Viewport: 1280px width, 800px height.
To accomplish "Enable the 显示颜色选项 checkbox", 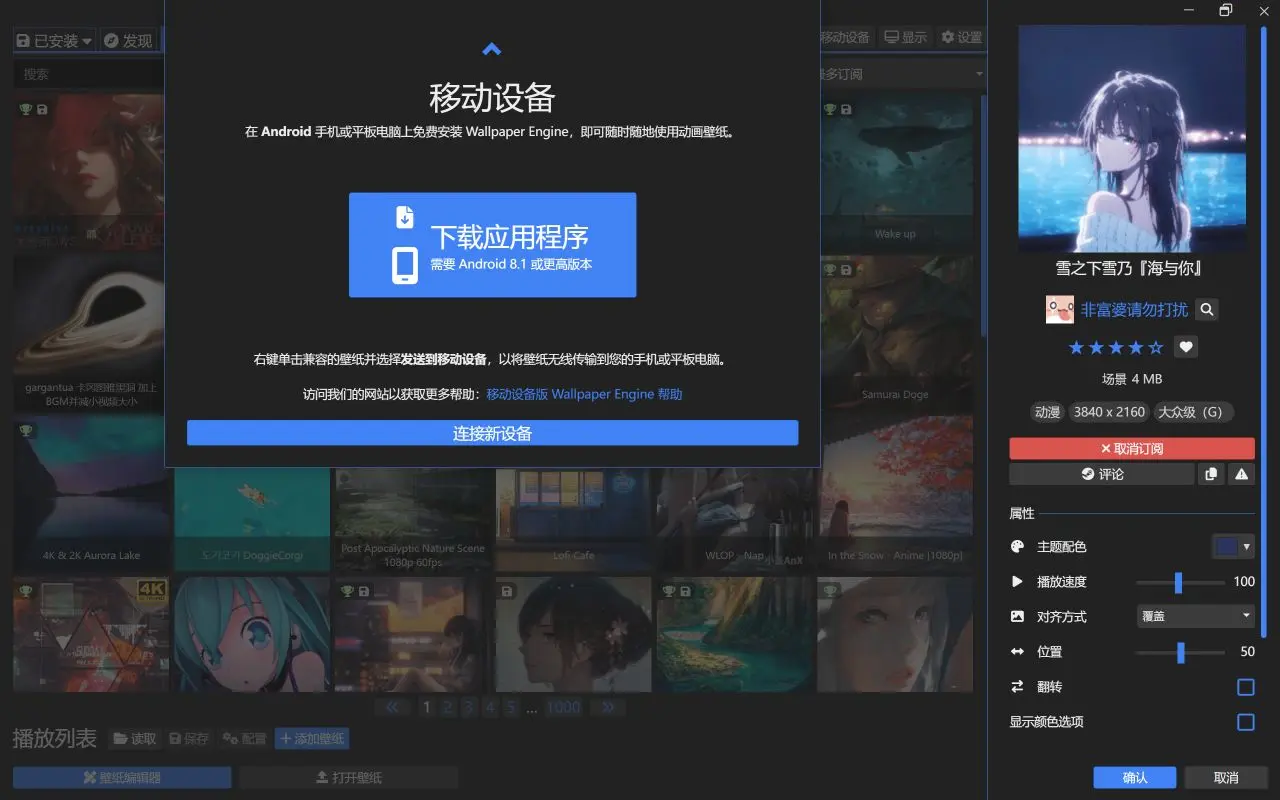I will [x=1245, y=722].
